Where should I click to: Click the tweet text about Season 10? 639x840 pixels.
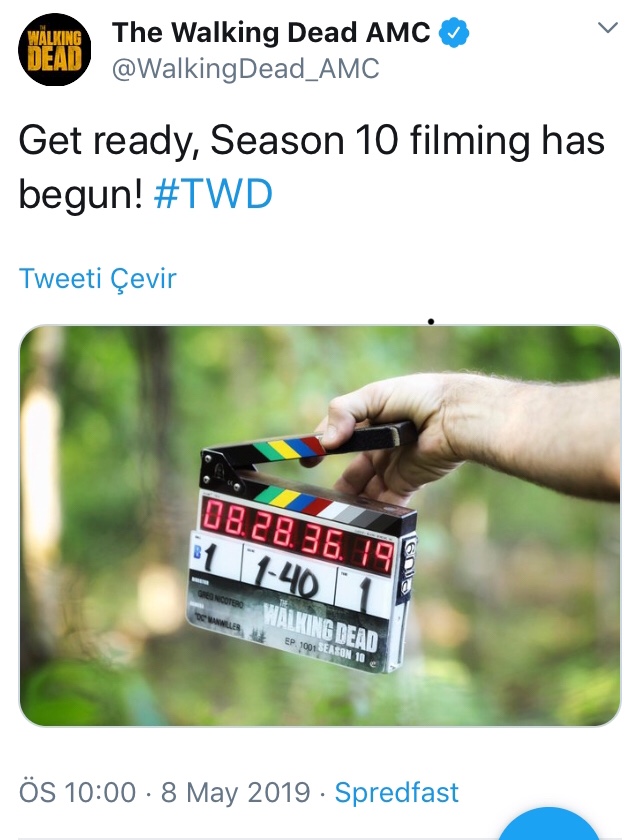[312, 167]
